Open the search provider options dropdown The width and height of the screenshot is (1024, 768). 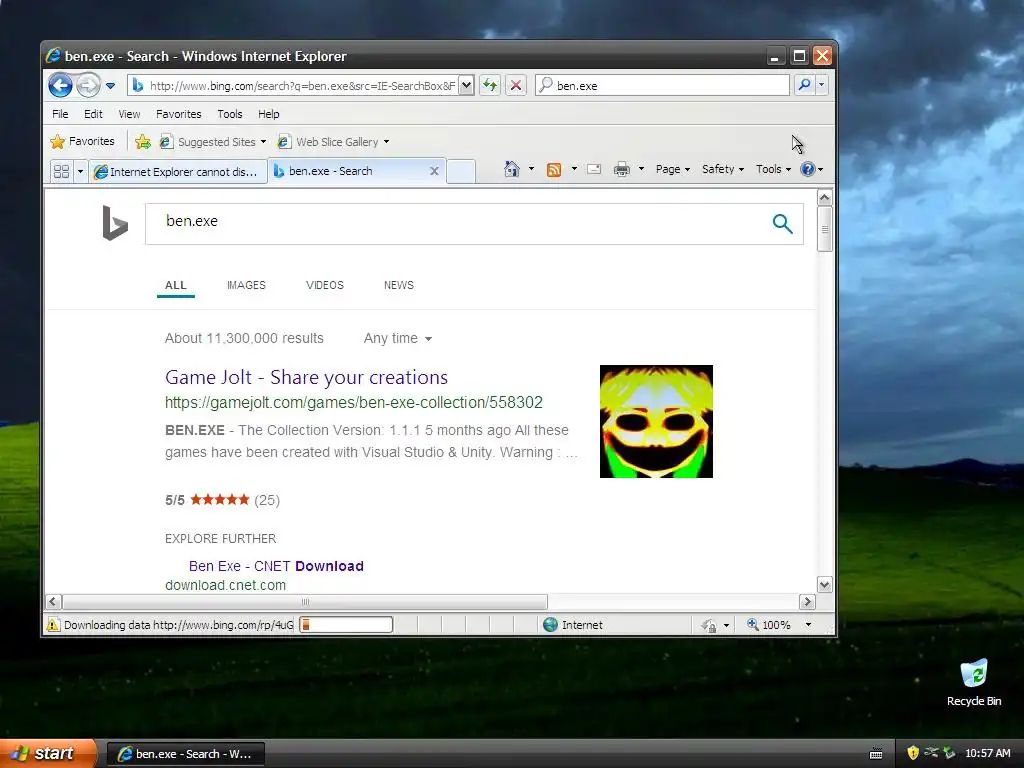822,85
